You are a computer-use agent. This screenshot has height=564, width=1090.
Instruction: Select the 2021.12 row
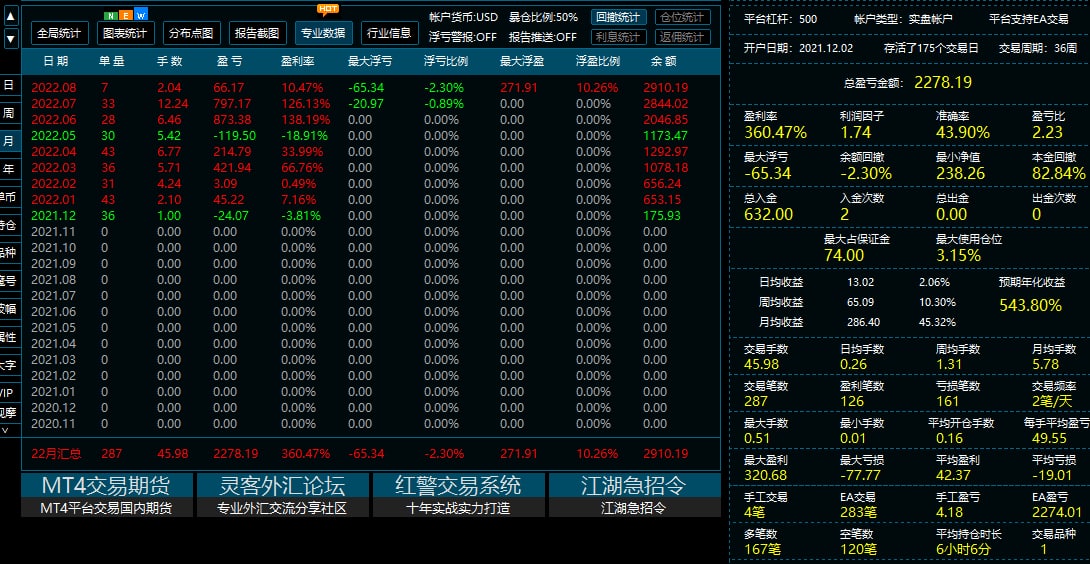click(x=372, y=216)
